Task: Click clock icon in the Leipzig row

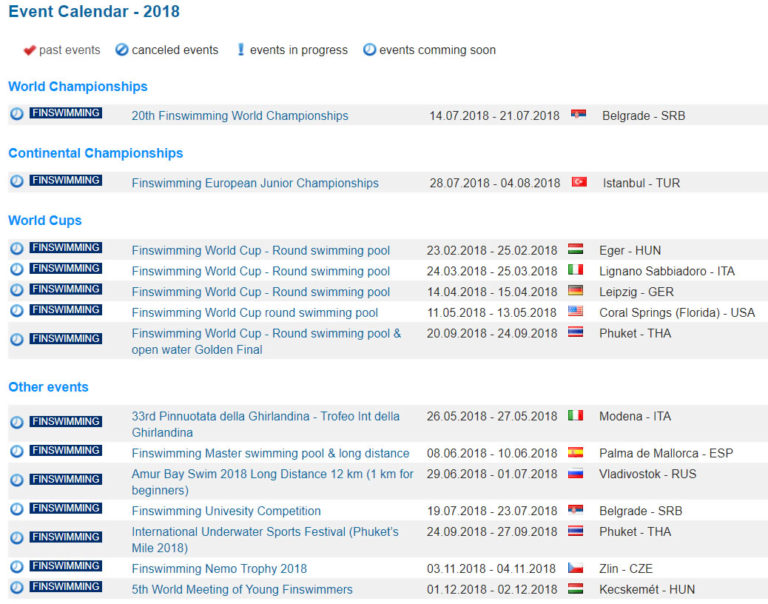Action: (x=17, y=290)
